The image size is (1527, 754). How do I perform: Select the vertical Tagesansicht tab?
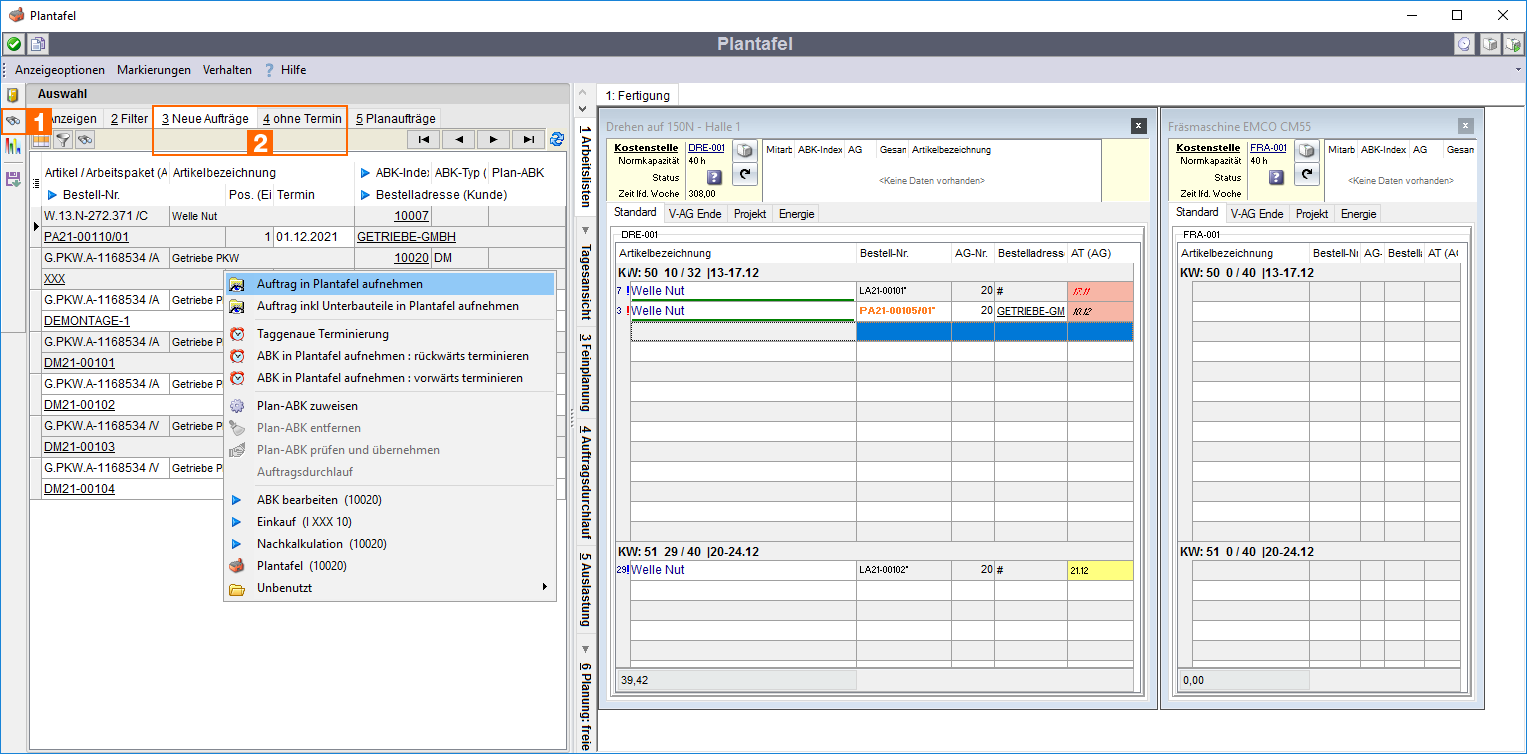click(585, 280)
